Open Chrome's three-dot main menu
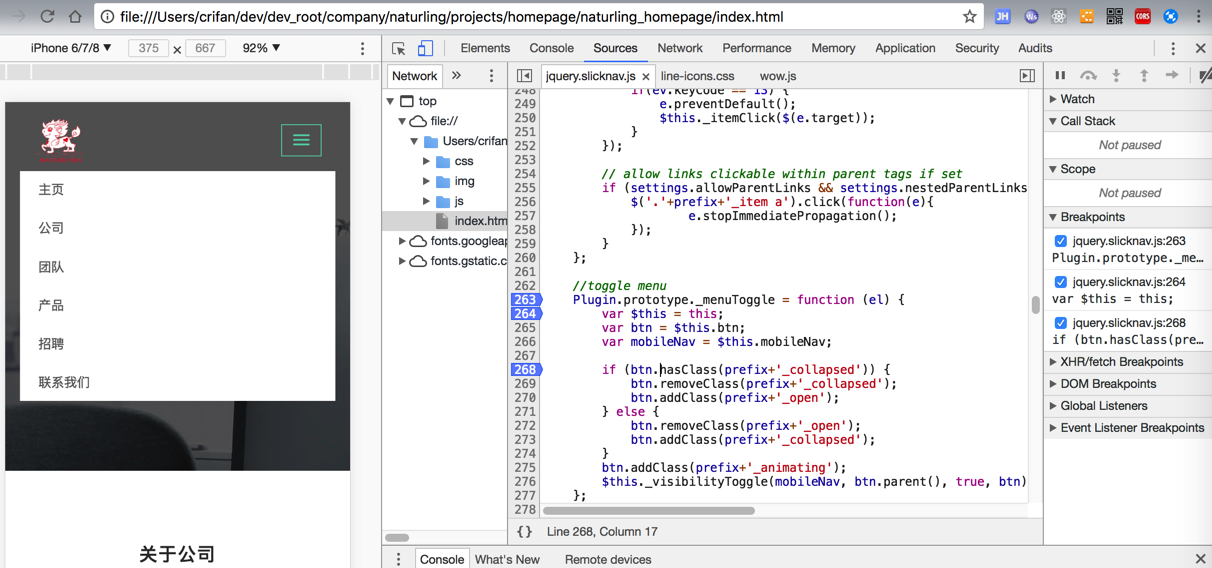The width and height of the screenshot is (1212, 568). point(1198,16)
